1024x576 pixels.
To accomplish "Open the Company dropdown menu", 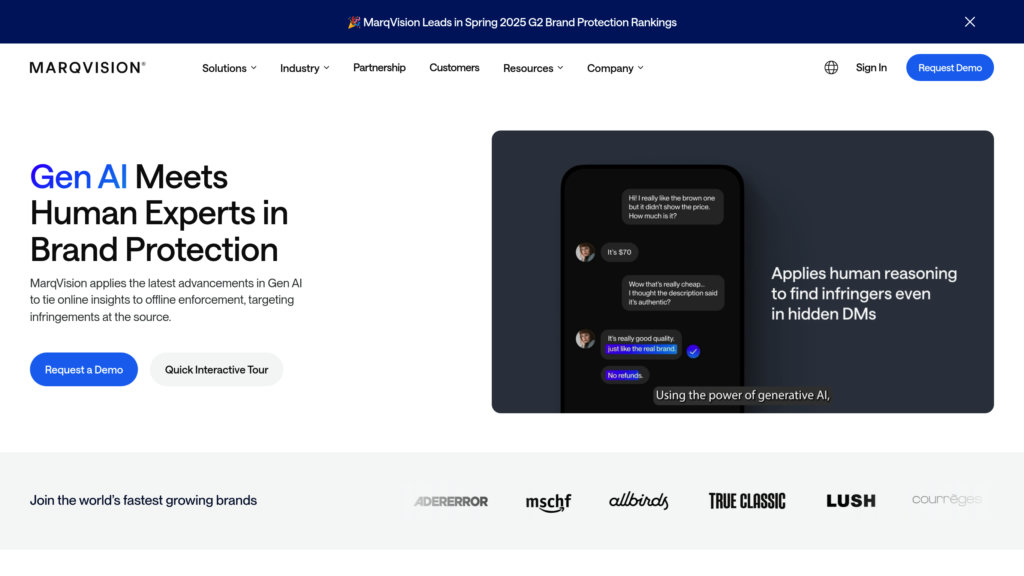I will coord(615,68).
